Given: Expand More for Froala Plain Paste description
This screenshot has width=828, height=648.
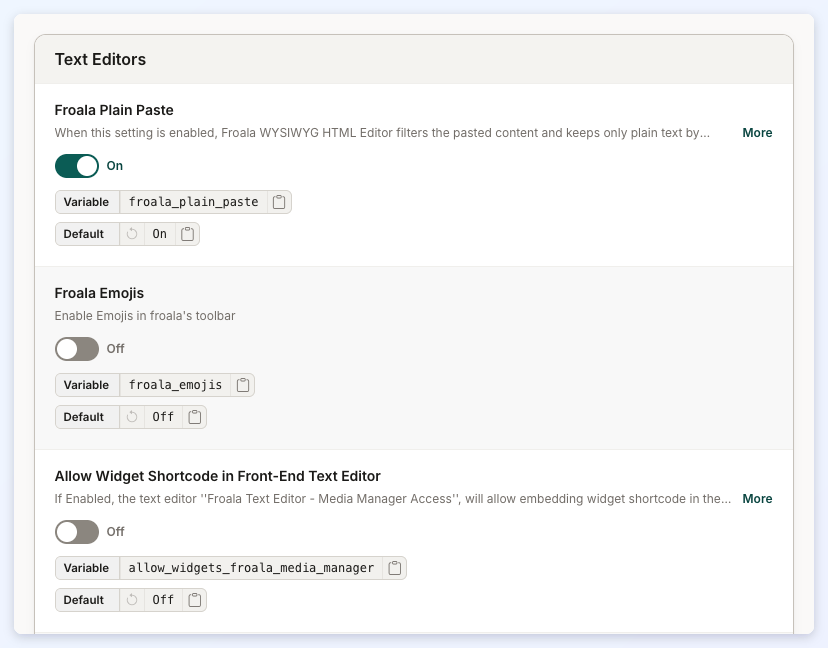Looking at the screenshot, I should [757, 133].
